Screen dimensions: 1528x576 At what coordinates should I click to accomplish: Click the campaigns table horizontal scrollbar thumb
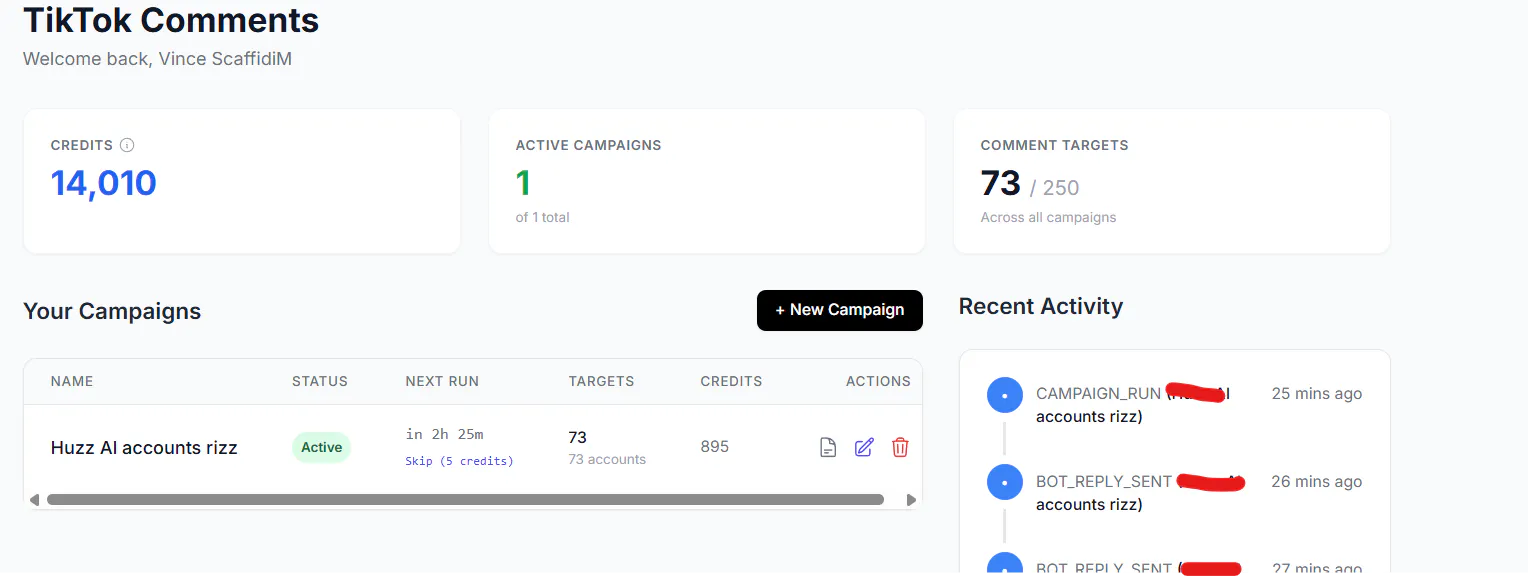(465, 499)
